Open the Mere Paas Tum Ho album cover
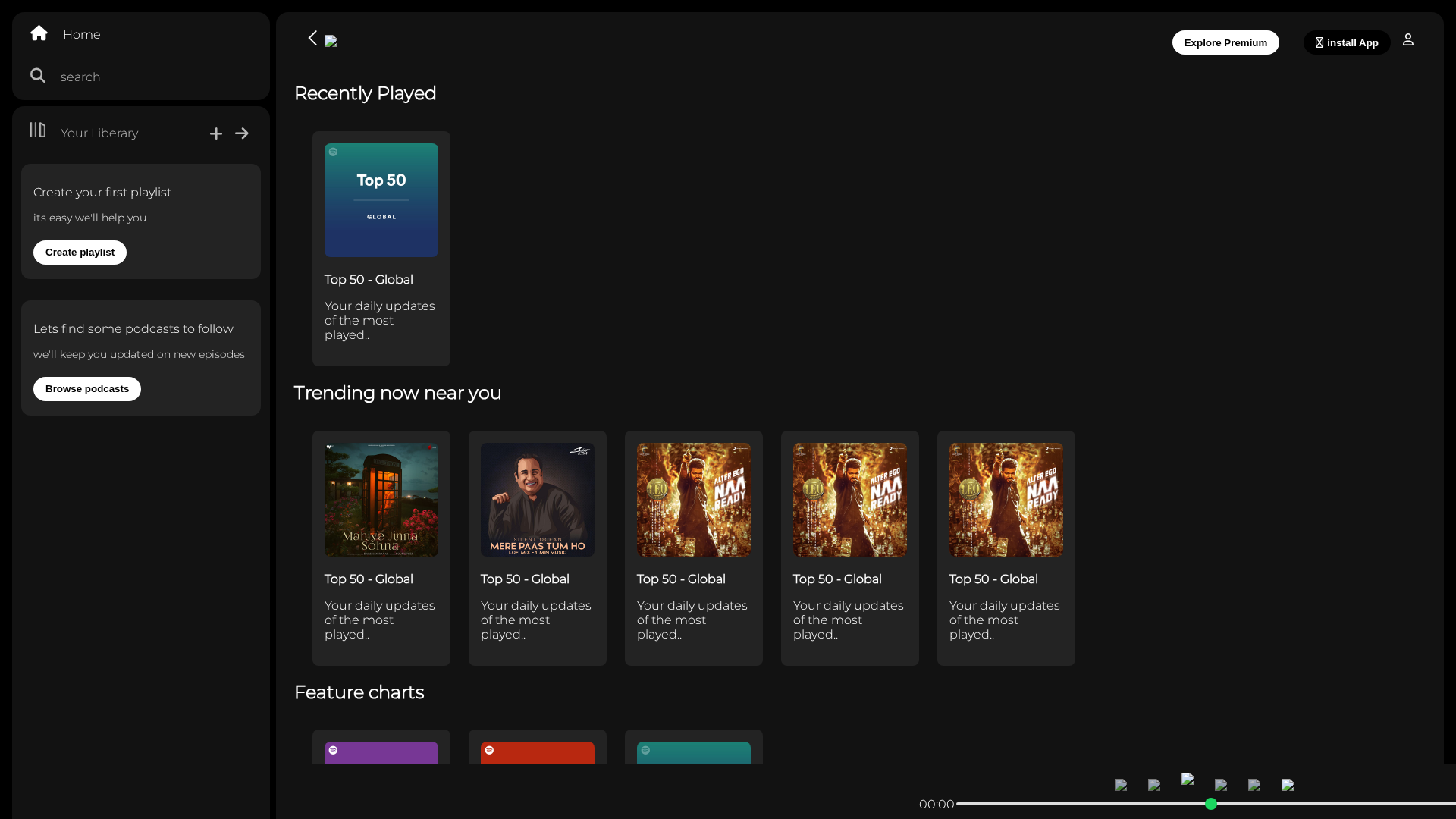This screenshot has height=819, width=1456. point(538,500)
